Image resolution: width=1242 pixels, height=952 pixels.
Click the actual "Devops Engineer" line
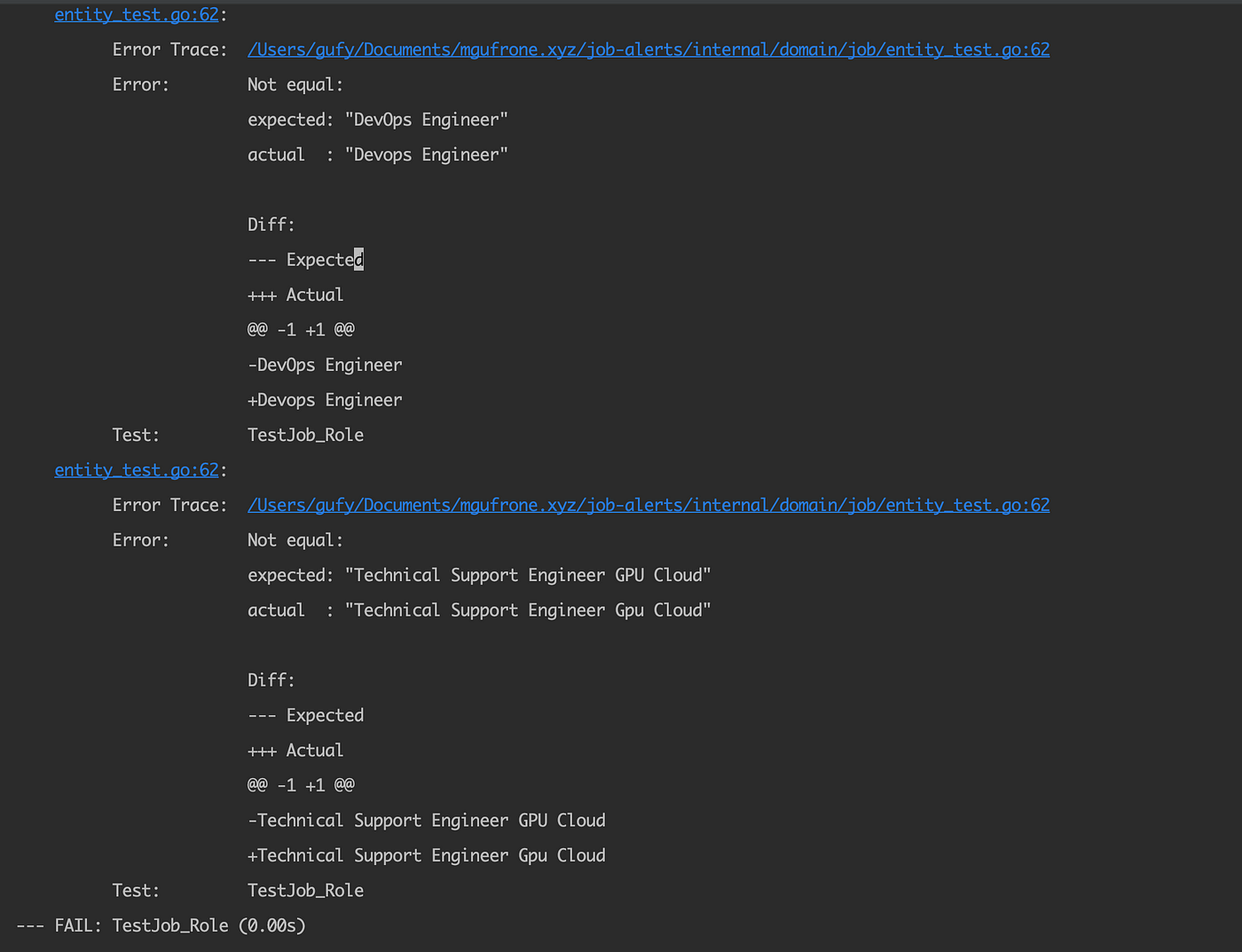pos(378,154)
